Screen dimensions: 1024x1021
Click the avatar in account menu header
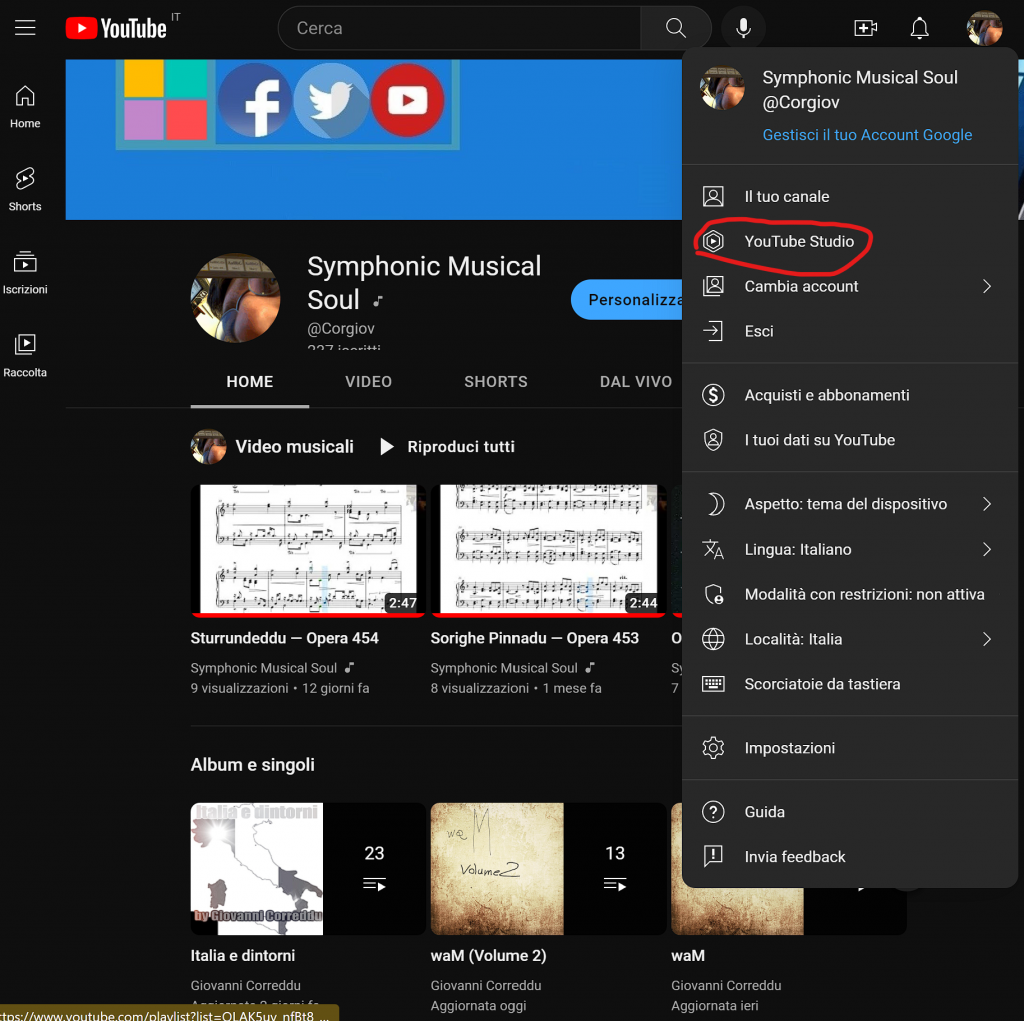tap(722, 88)
